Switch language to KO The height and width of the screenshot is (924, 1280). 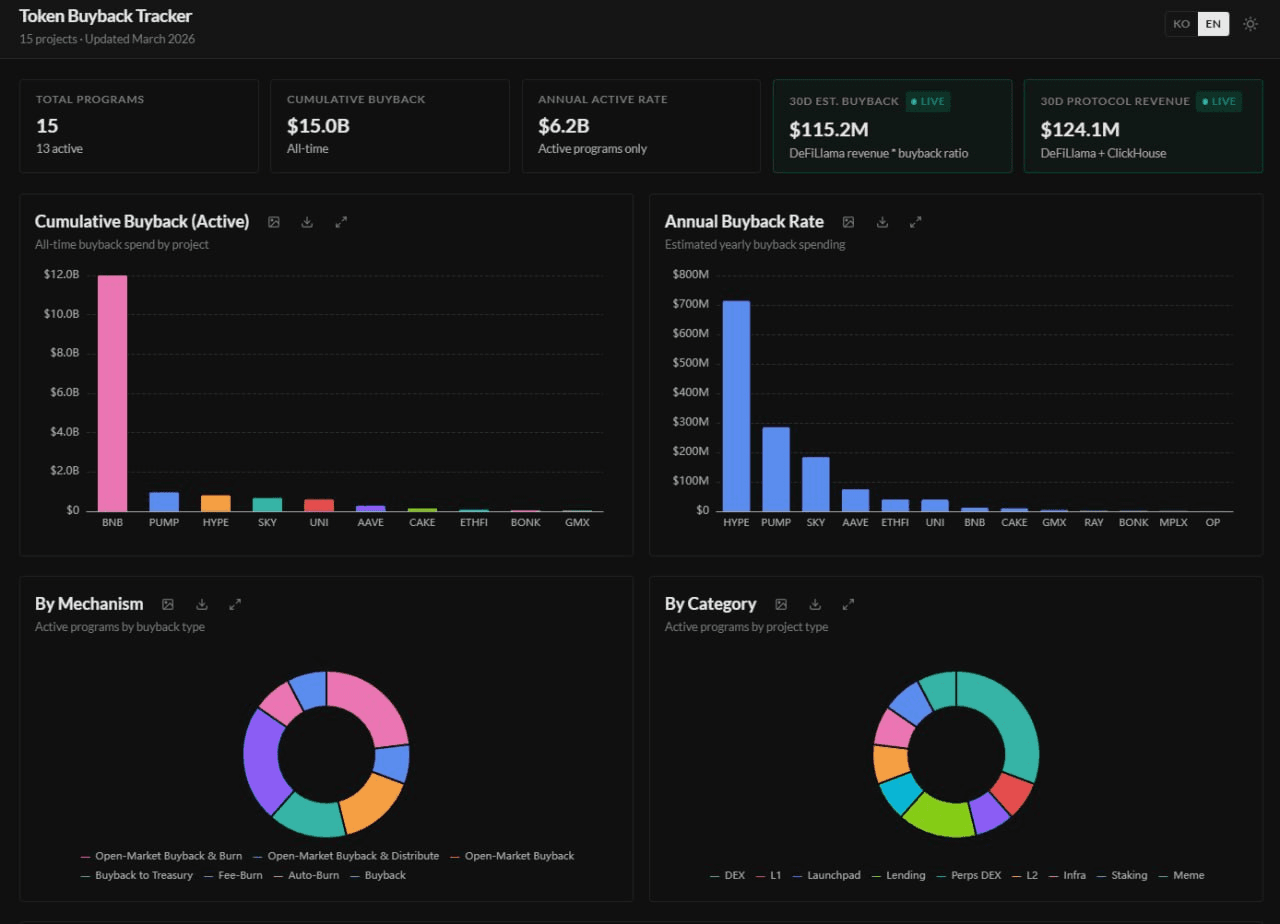(x=1182, y=24)
